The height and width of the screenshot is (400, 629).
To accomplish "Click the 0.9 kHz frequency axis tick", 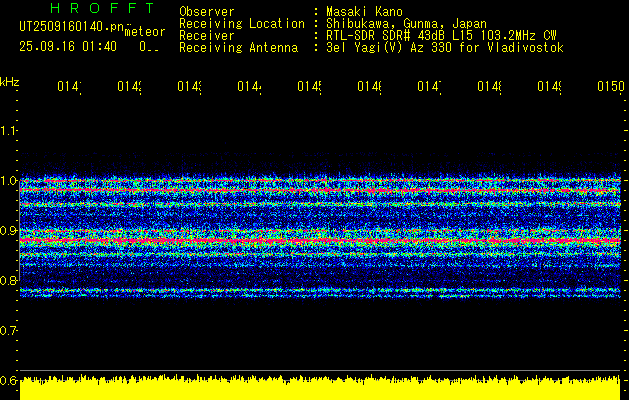I will [9, 231].
